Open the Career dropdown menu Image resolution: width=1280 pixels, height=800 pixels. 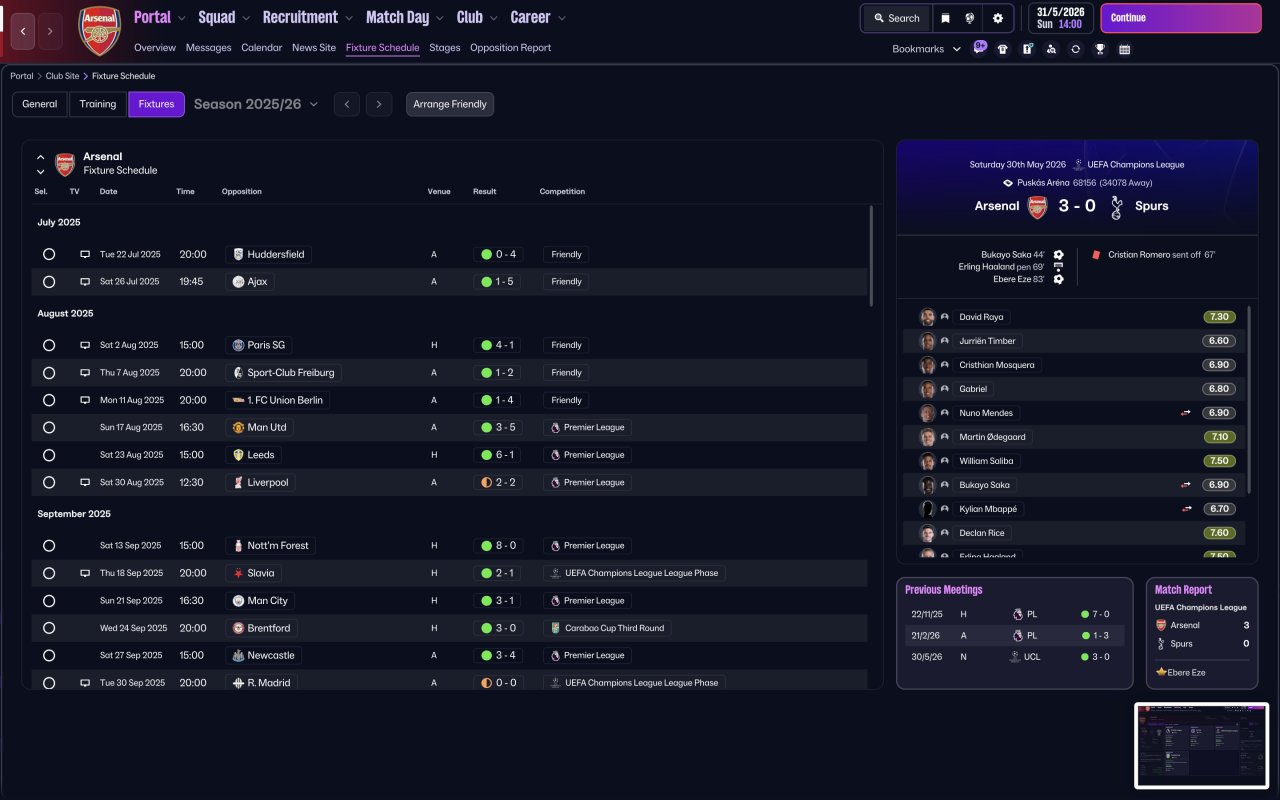click(x=538, y=17)
